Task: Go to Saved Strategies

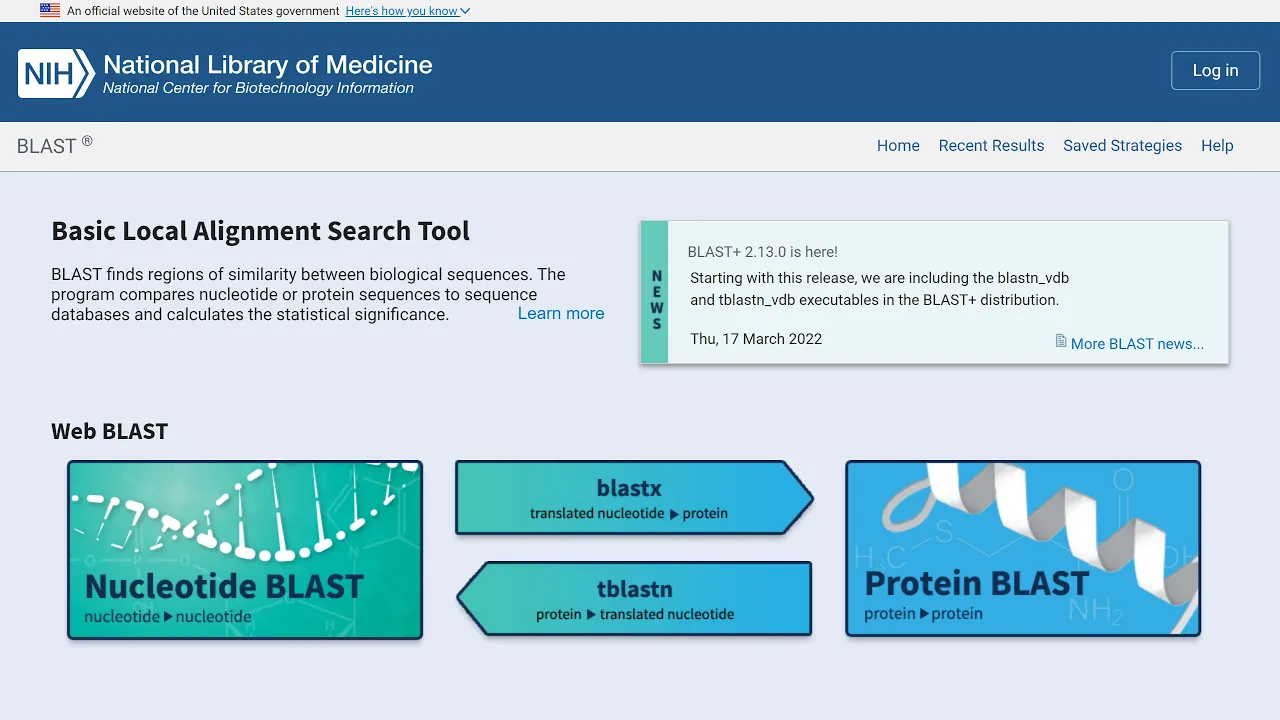Action: (x=1122, y=146)
